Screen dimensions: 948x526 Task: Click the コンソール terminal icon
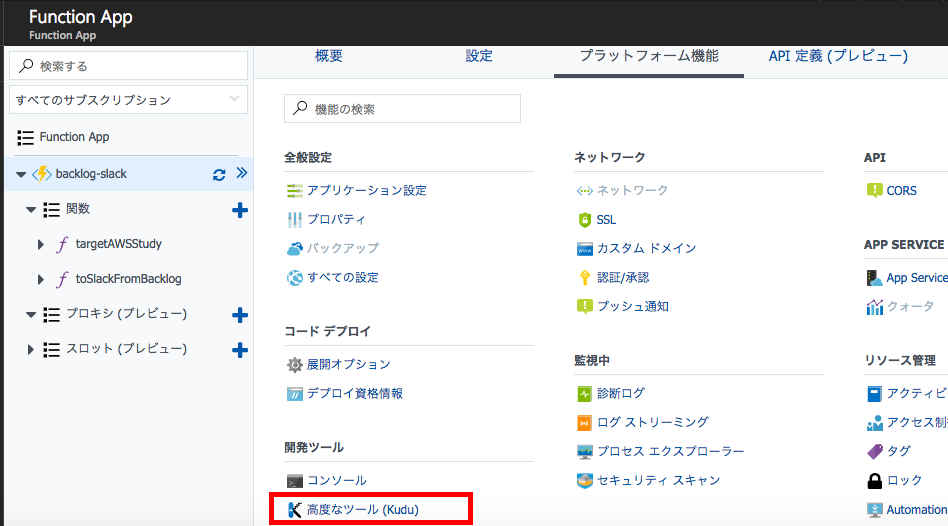pyautogui.click(x=294, y=481)
